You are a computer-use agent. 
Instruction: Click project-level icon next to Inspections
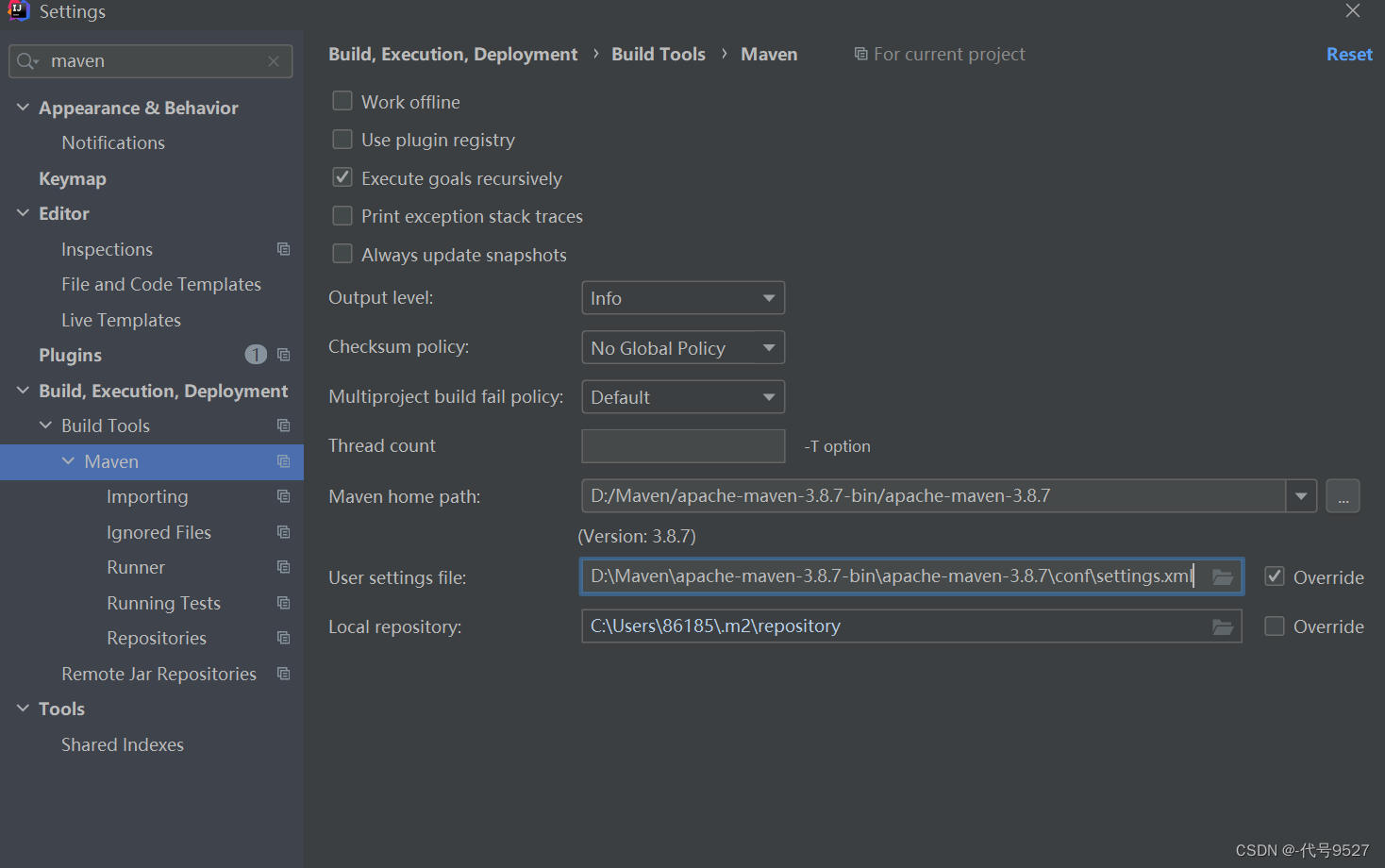click(x=283, y=249)
